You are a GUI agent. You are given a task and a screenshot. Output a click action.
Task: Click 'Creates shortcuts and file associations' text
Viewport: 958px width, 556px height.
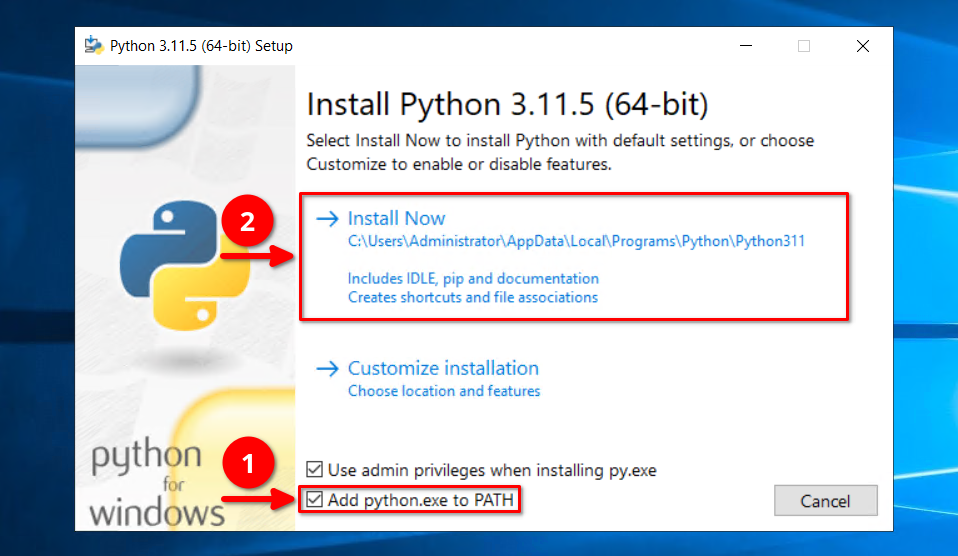[x=473, y=298]
